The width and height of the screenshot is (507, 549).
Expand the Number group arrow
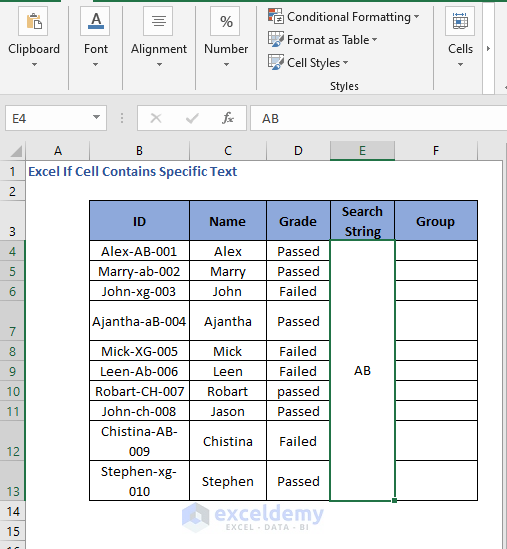pos(226,64)
